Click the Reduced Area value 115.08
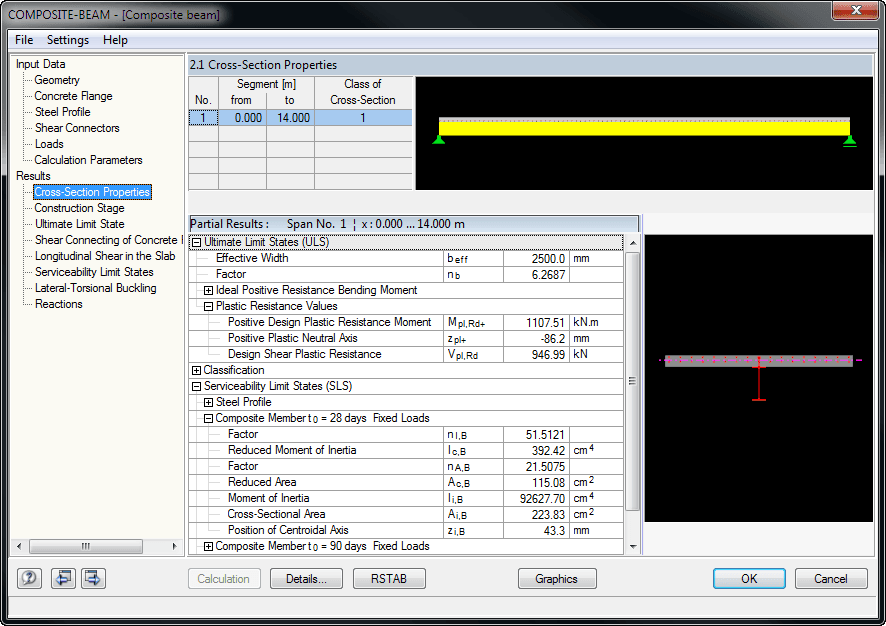This screenshot has height=626, width=886. pyautogui.click(x=536, y=482)
